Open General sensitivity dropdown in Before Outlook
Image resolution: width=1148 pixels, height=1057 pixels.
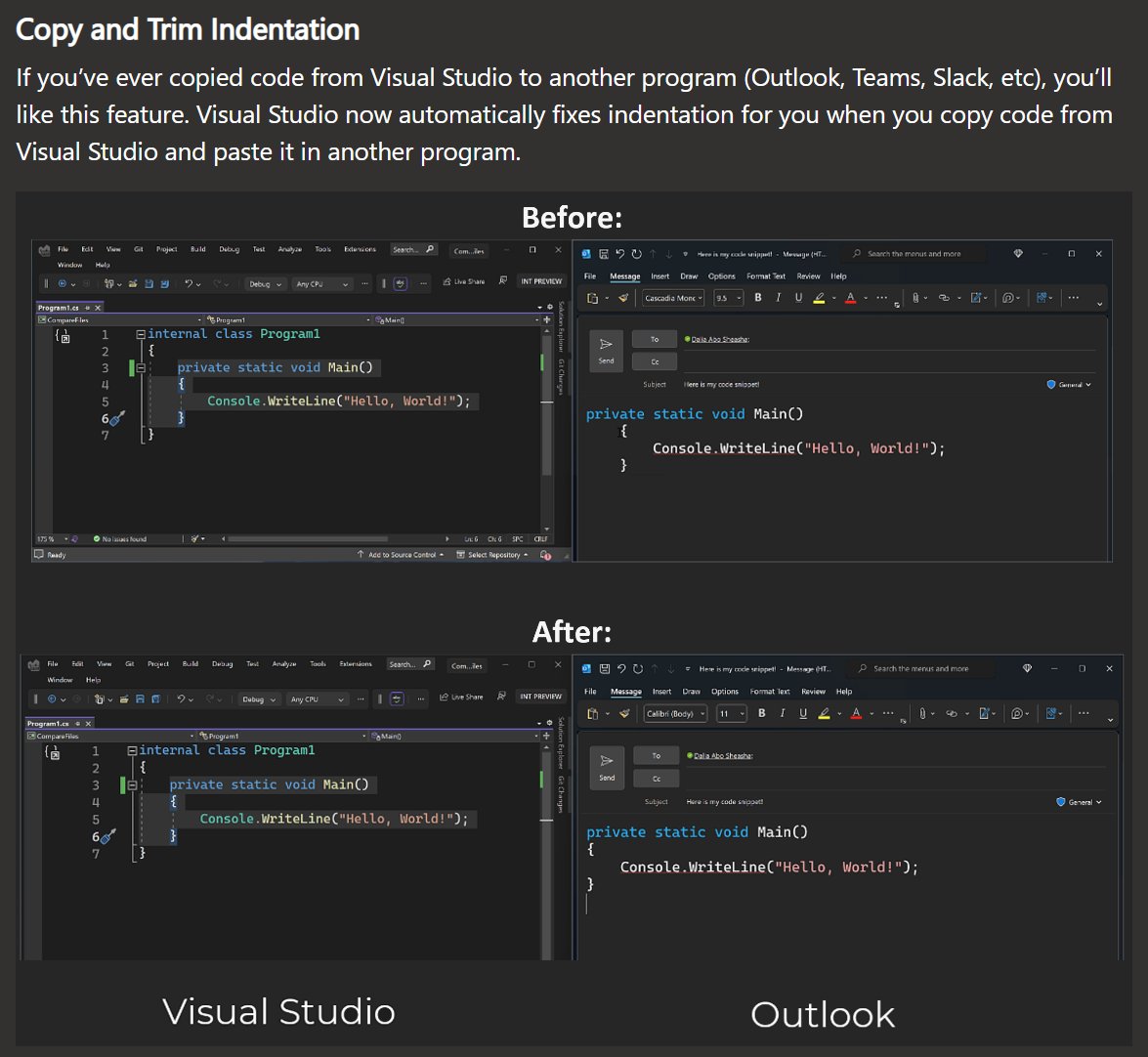[x=1070, y=384]
